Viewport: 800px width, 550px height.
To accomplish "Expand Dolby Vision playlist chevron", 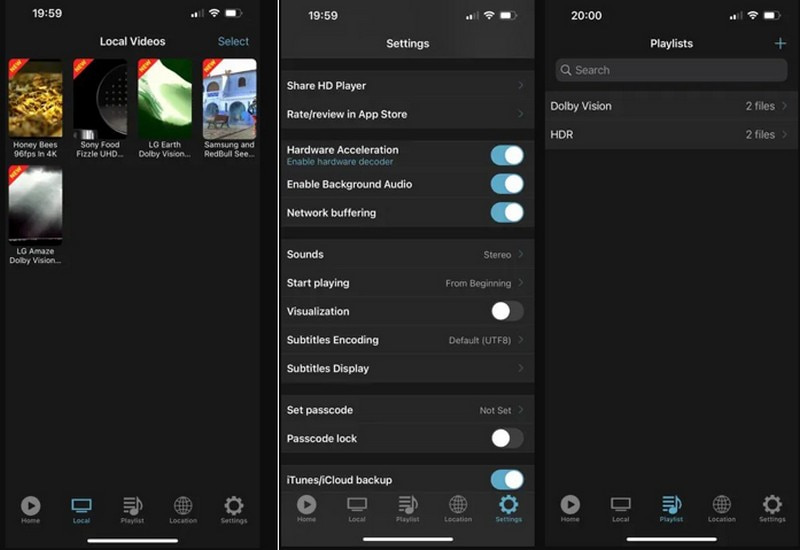I will point(784,106).
